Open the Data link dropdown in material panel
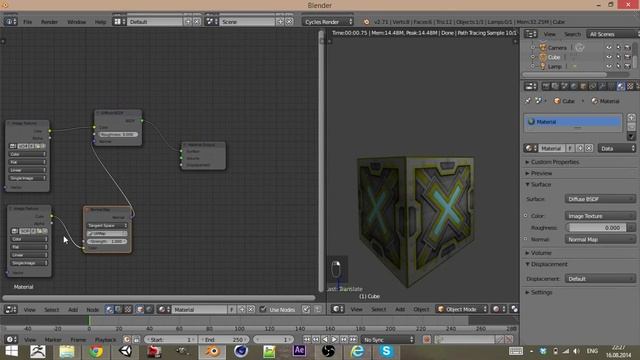640x360 pixels. coord(617,148)
